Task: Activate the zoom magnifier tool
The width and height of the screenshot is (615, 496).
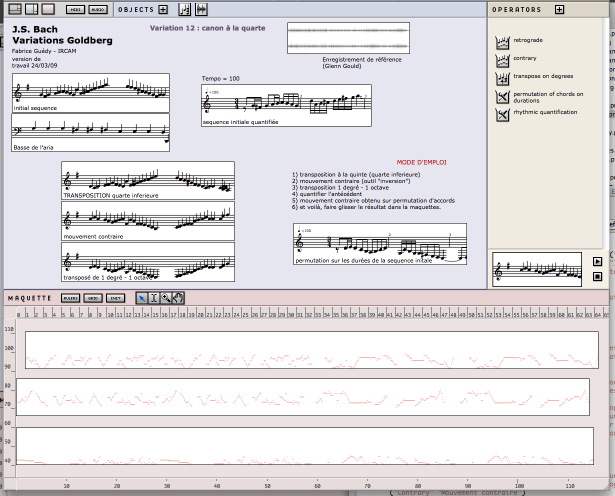Action: (x=165, y=297)
